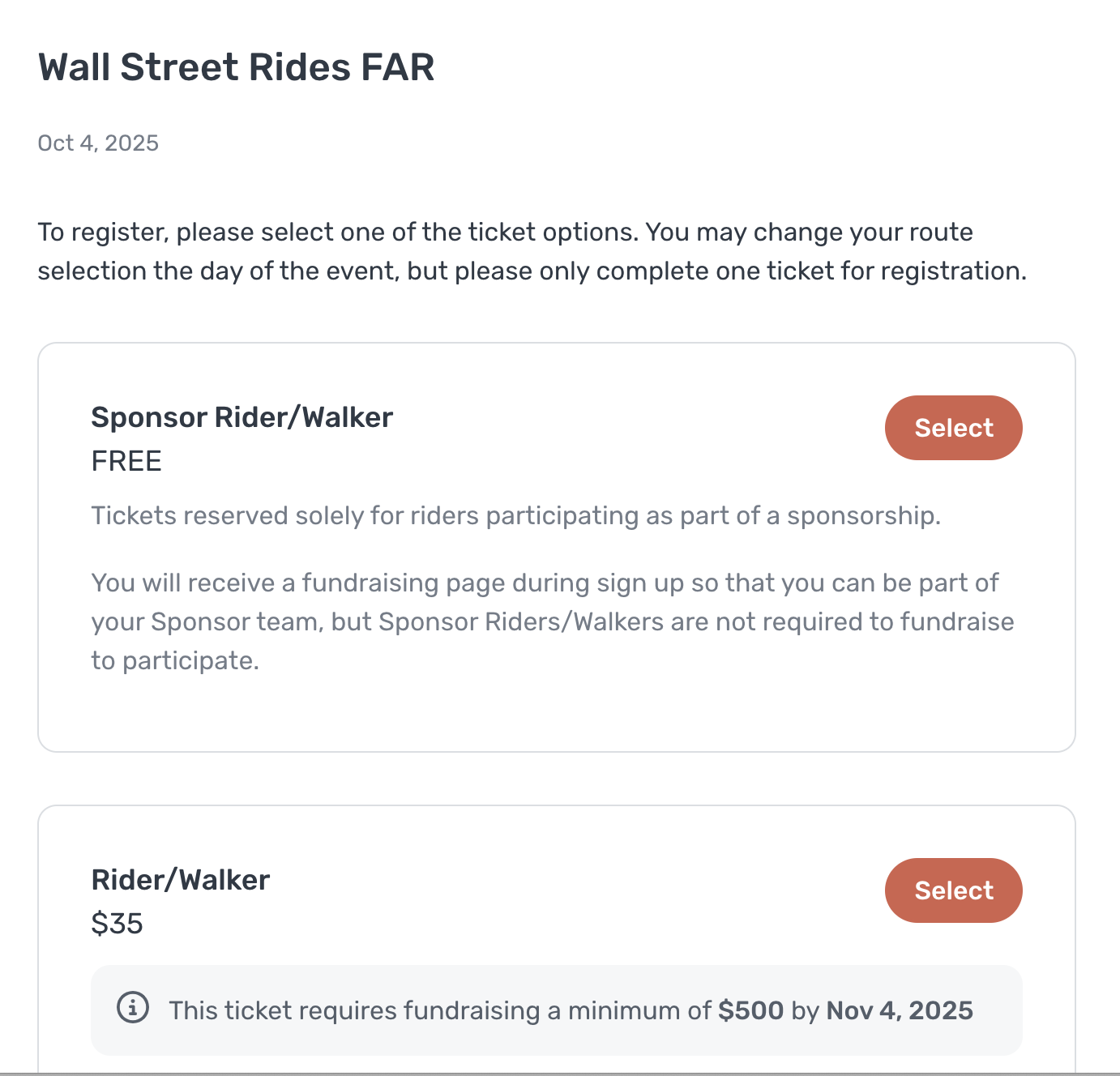Image resolution: width=1120 pixels, height=1076 pixels.
Task: Click the FREE price label
Action: coord(126,461)
